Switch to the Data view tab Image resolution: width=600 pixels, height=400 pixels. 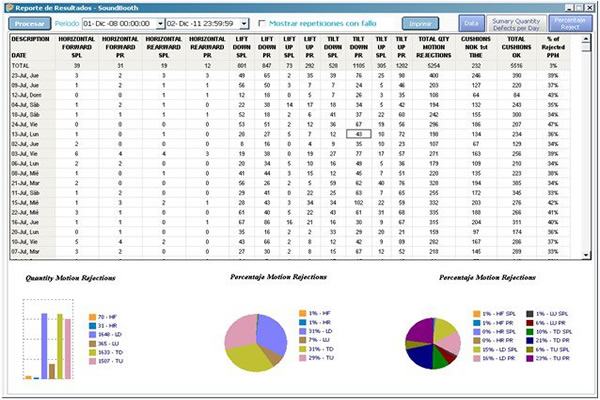(x=471, y=23)
